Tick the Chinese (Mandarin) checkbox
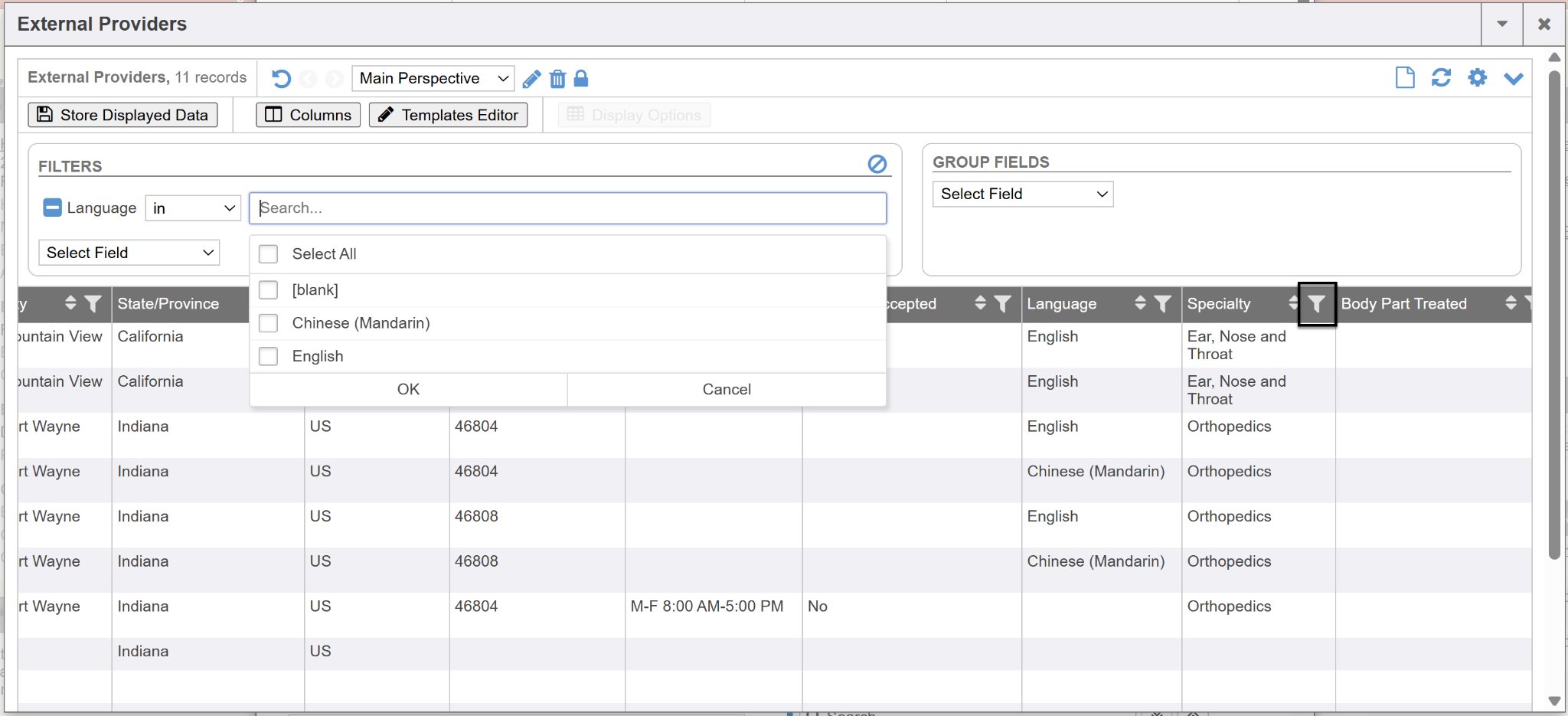Screen dimensions: 1568x716 point(268,323)
